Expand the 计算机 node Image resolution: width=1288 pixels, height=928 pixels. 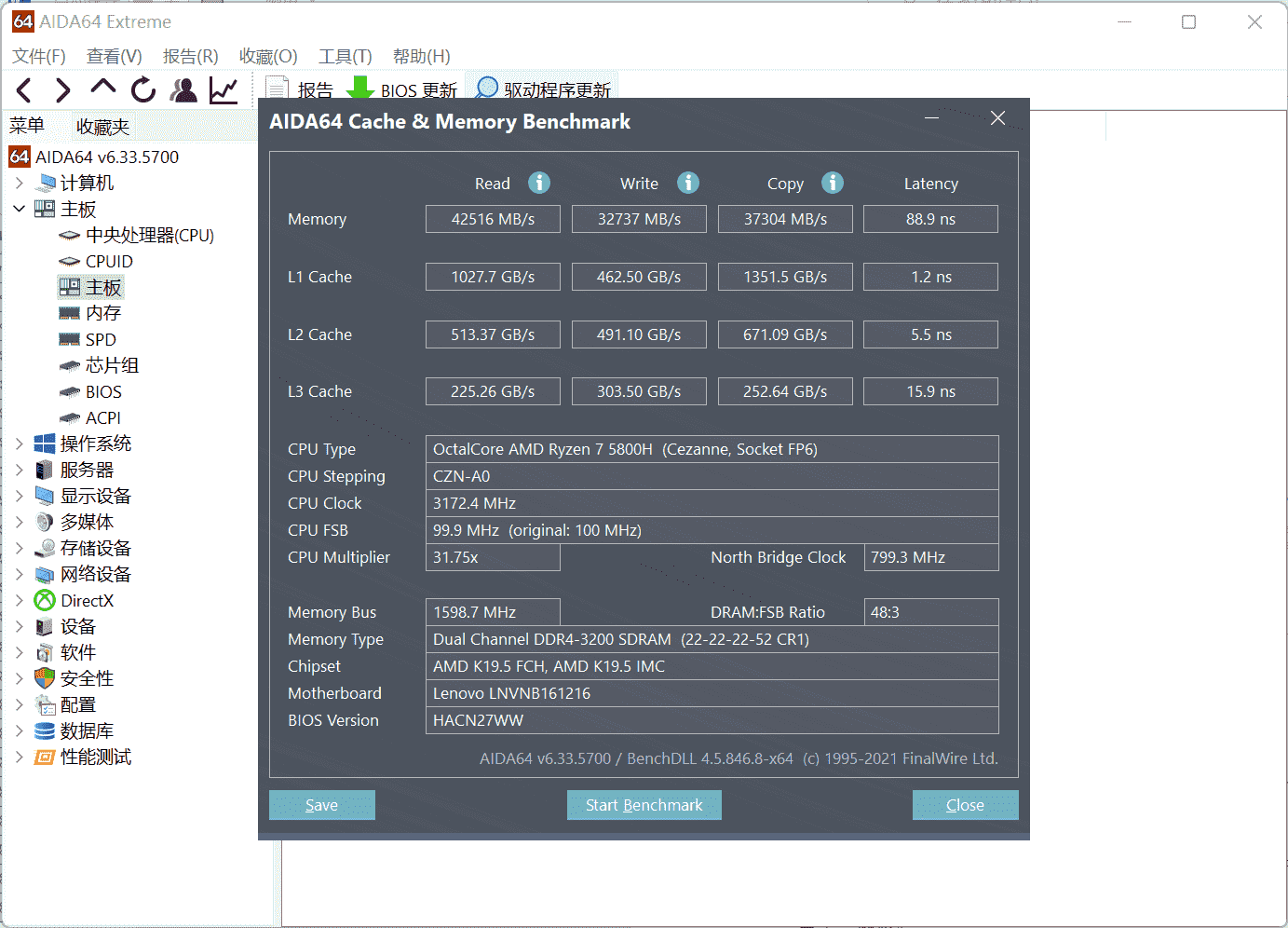point(20,183)
